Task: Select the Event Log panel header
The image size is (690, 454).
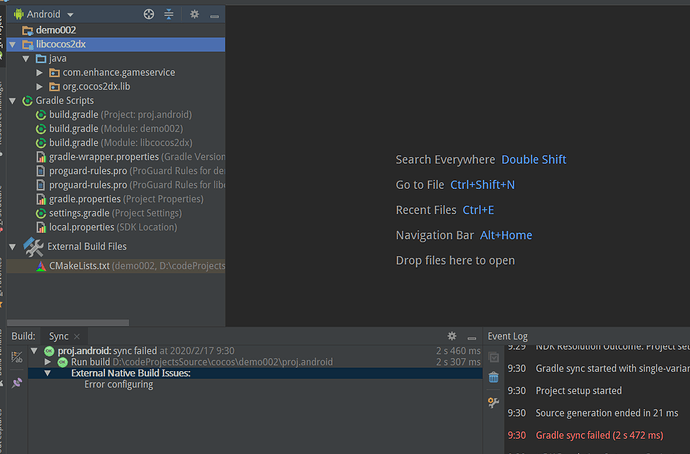Action: point(507,337)
